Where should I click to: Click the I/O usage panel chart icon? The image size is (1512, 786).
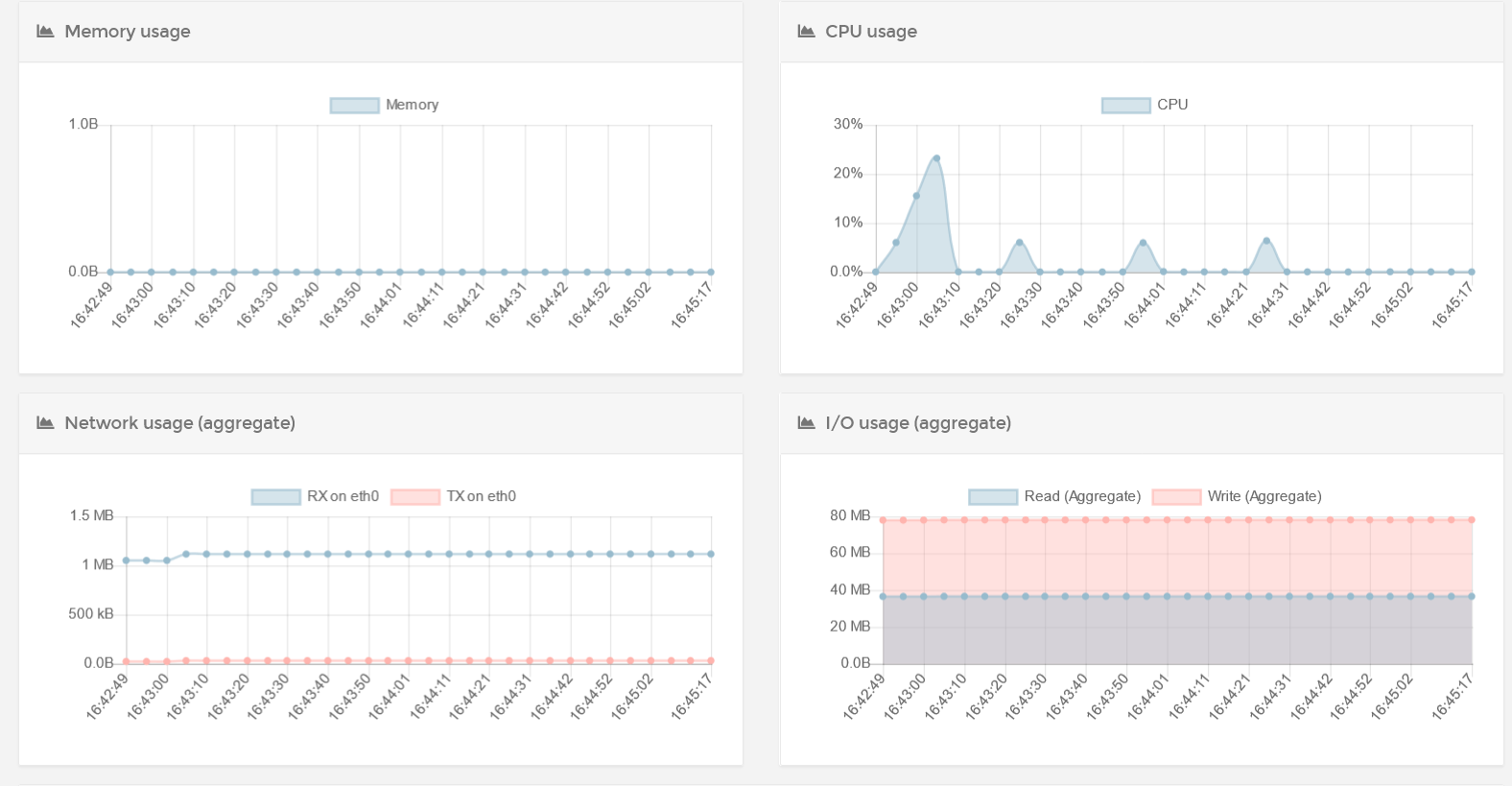pos(806,423)
